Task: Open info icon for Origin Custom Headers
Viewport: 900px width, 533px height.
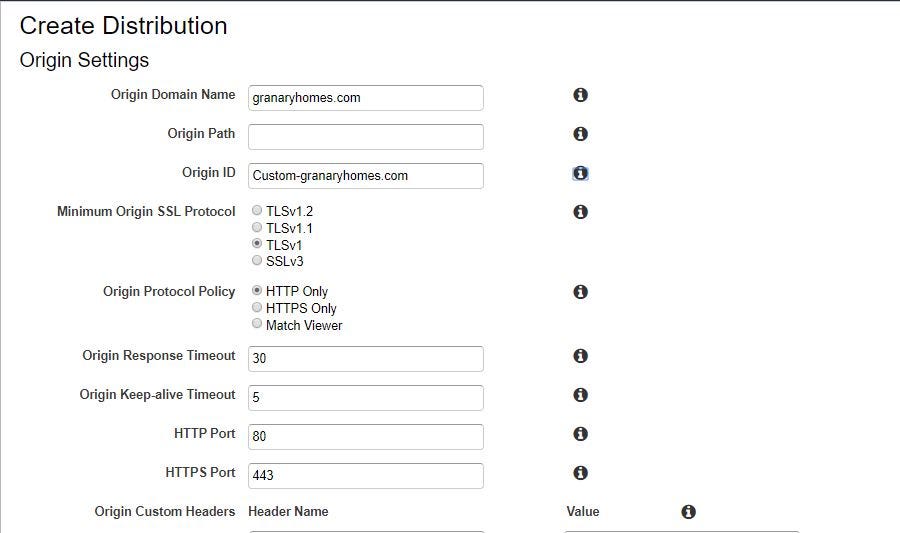Action: coord(688,512)
